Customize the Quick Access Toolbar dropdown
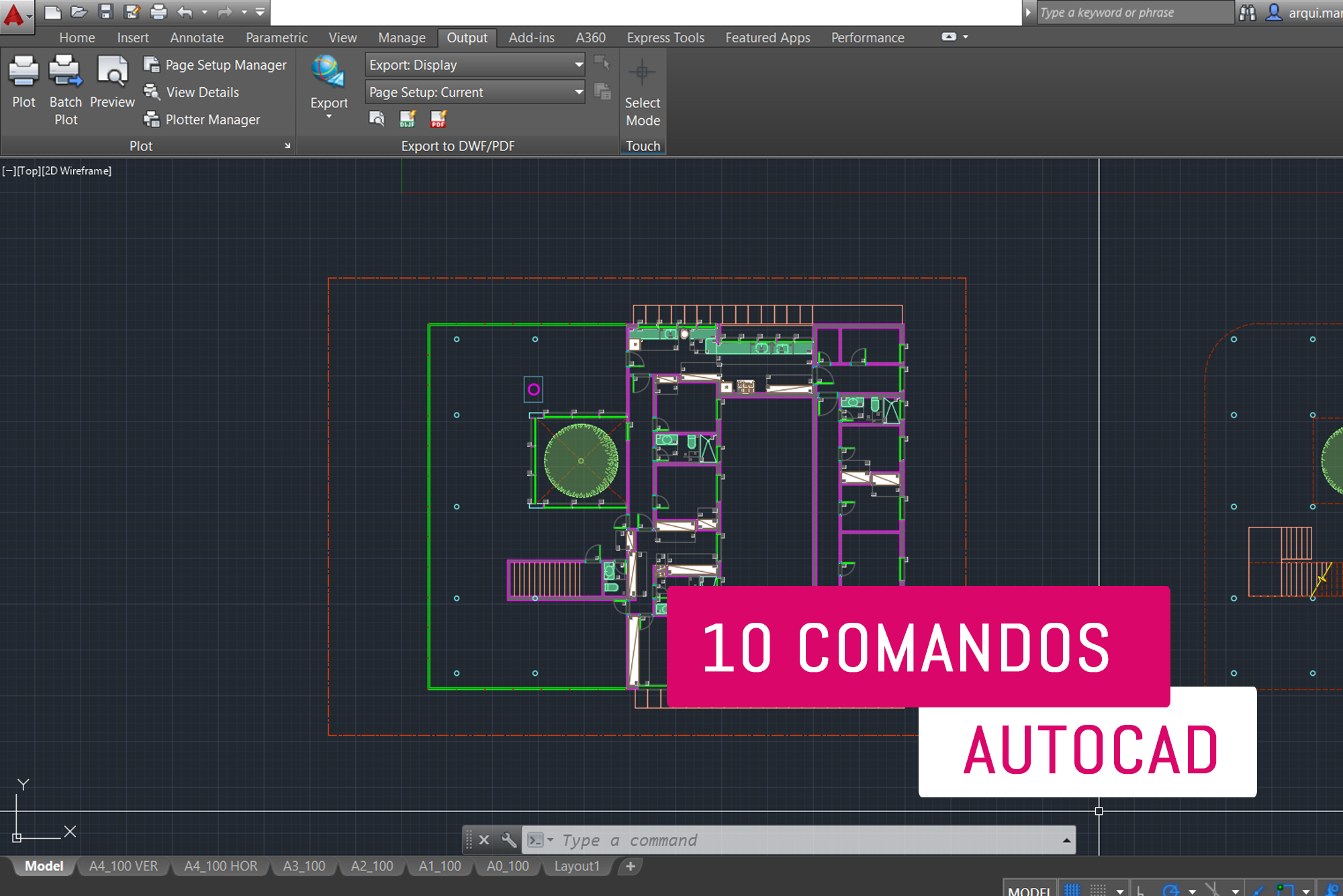This screenshot has height=896, width=1343. (x=261, y=12)
